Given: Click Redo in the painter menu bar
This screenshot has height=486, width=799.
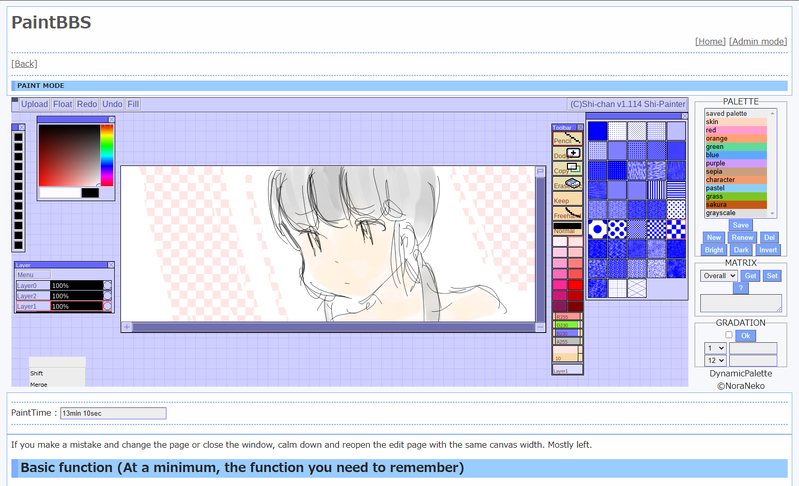Looking at the screenshot, I should (87, 104).
